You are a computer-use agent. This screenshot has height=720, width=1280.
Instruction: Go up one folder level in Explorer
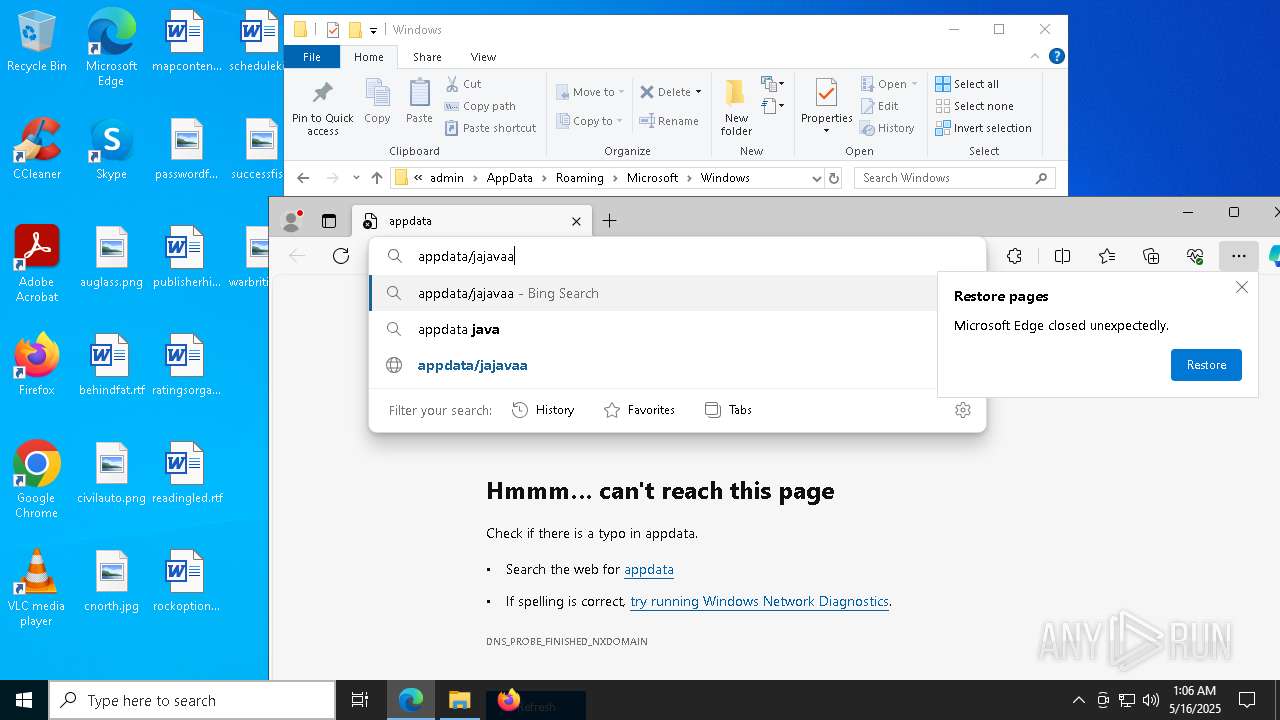click(376, 178)
